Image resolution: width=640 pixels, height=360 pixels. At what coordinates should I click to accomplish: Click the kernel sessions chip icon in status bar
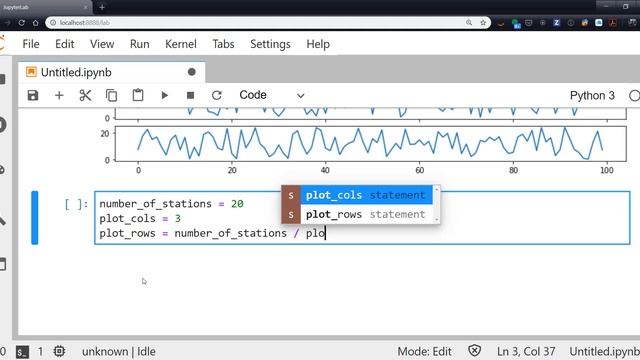click(59, 351)
